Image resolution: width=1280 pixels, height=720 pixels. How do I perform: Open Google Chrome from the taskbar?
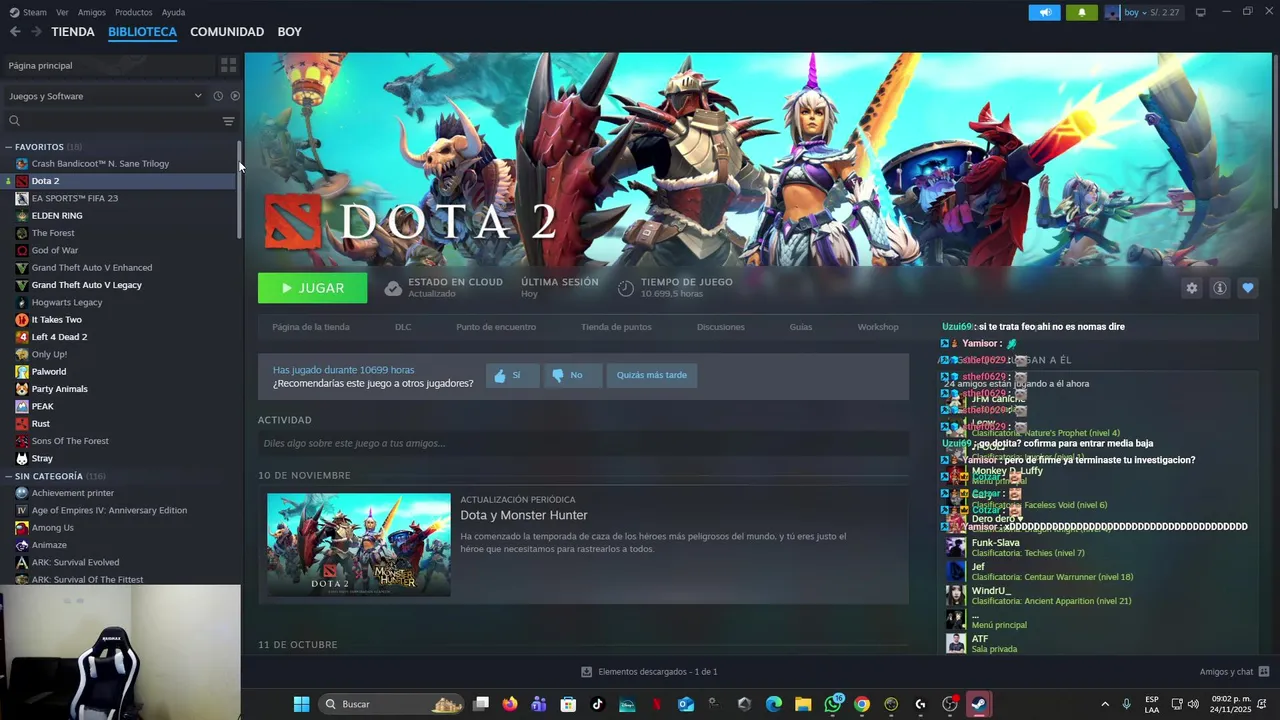[862, 704]
